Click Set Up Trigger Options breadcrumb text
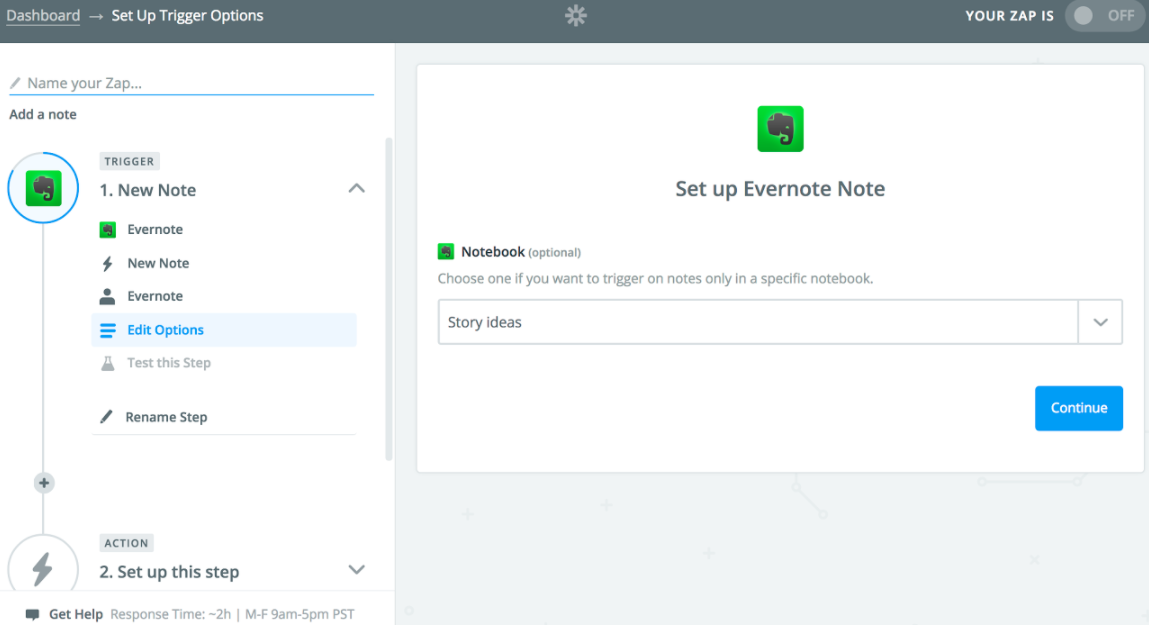Screen dimensions: 1149x625 (187, 15)
